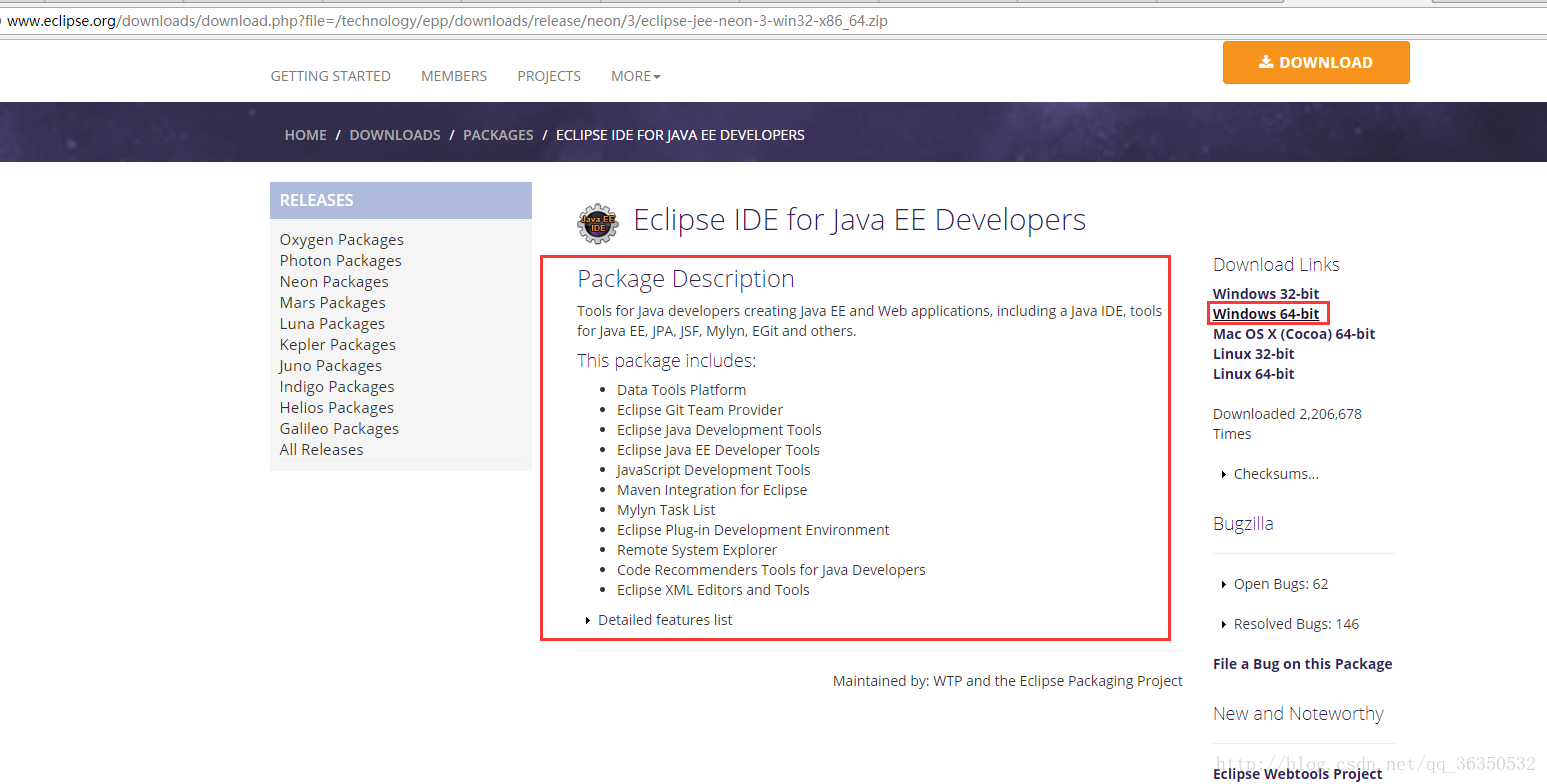The height and width of the screenshot is (784, 1547).
Task: Open Galileo Packages release link
Action: (x=339, y=429)
